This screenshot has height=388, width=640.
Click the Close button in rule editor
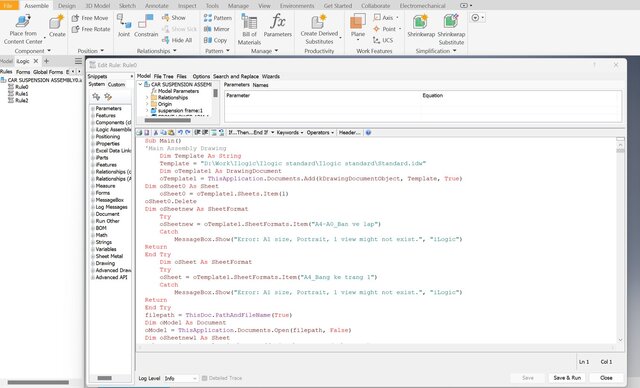[x=606, y=378]
